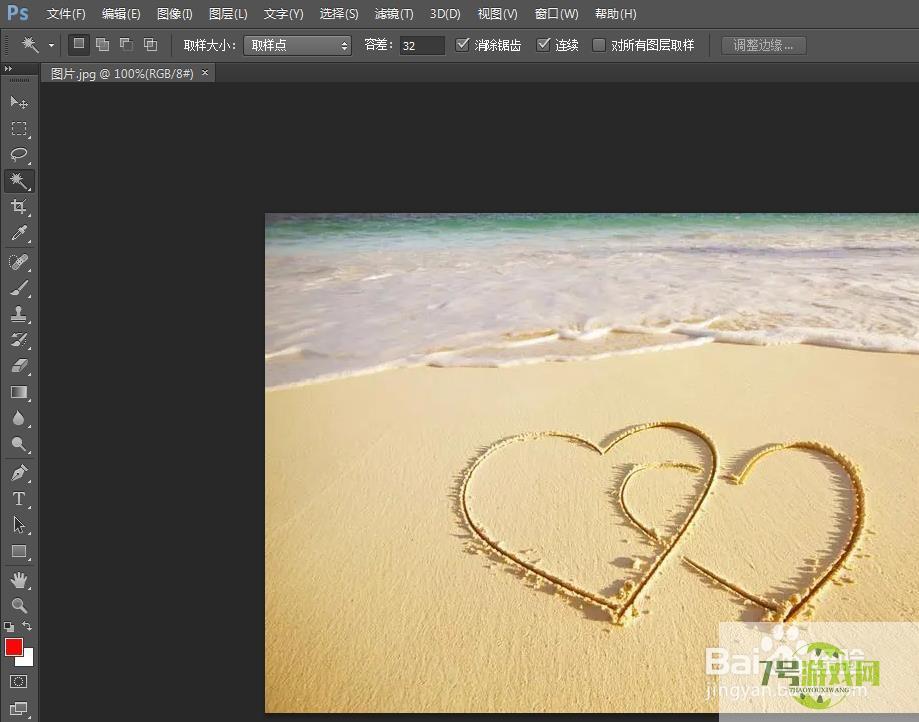Viewport: 919px width, 722px height.
Task: Open the 文件(F) menu
Action: (66, 13)
